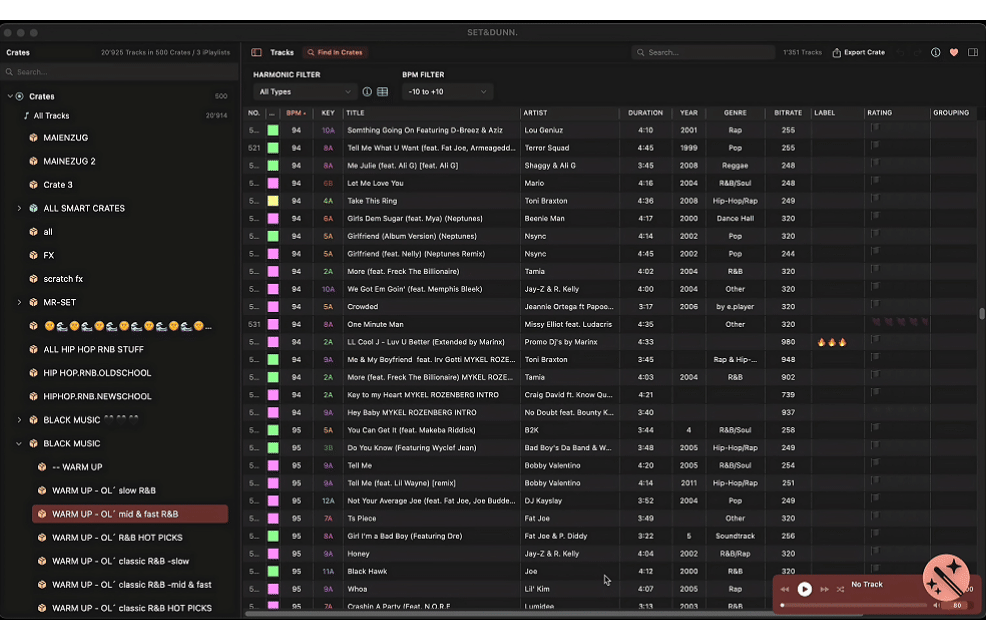Click the next track forward icon
Viewport: 986px width, 640px height.
[x=824, y=589]
